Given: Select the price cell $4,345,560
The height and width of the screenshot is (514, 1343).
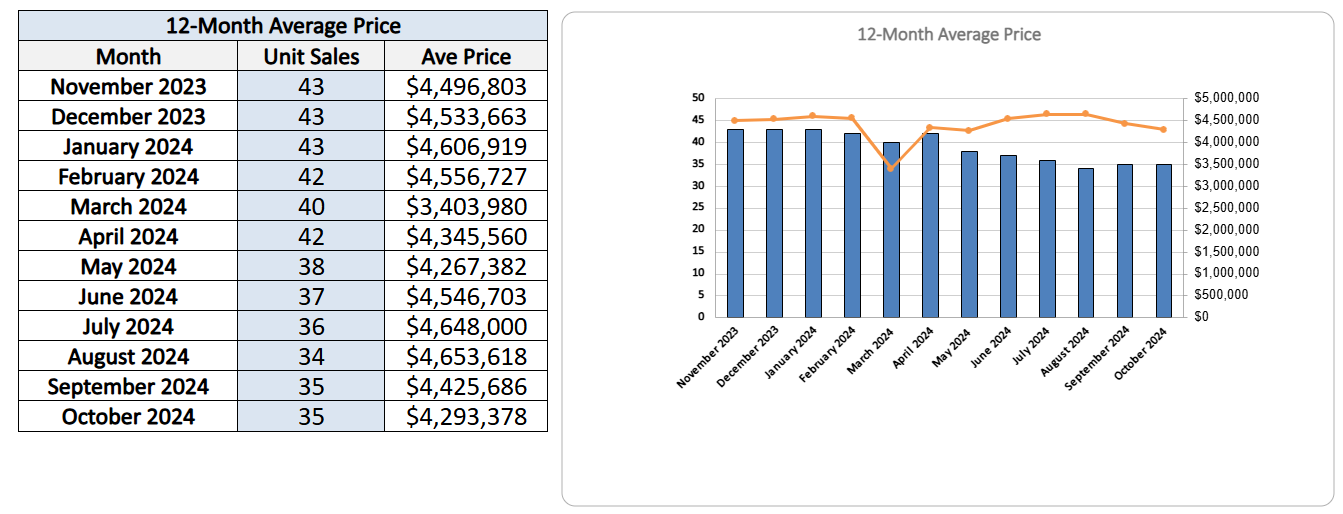Looking at the screenshot, I should [466, 236].
